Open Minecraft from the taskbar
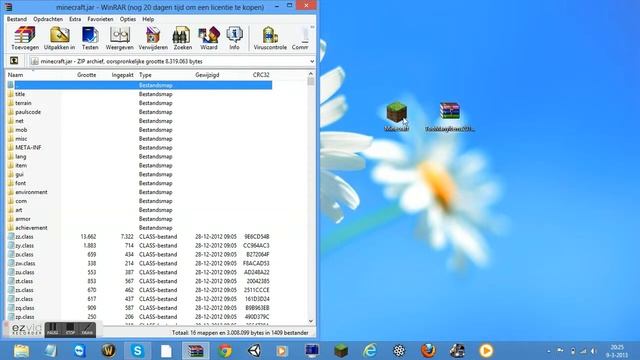Viewport: 640px width, 360px height. pos(341,351)
